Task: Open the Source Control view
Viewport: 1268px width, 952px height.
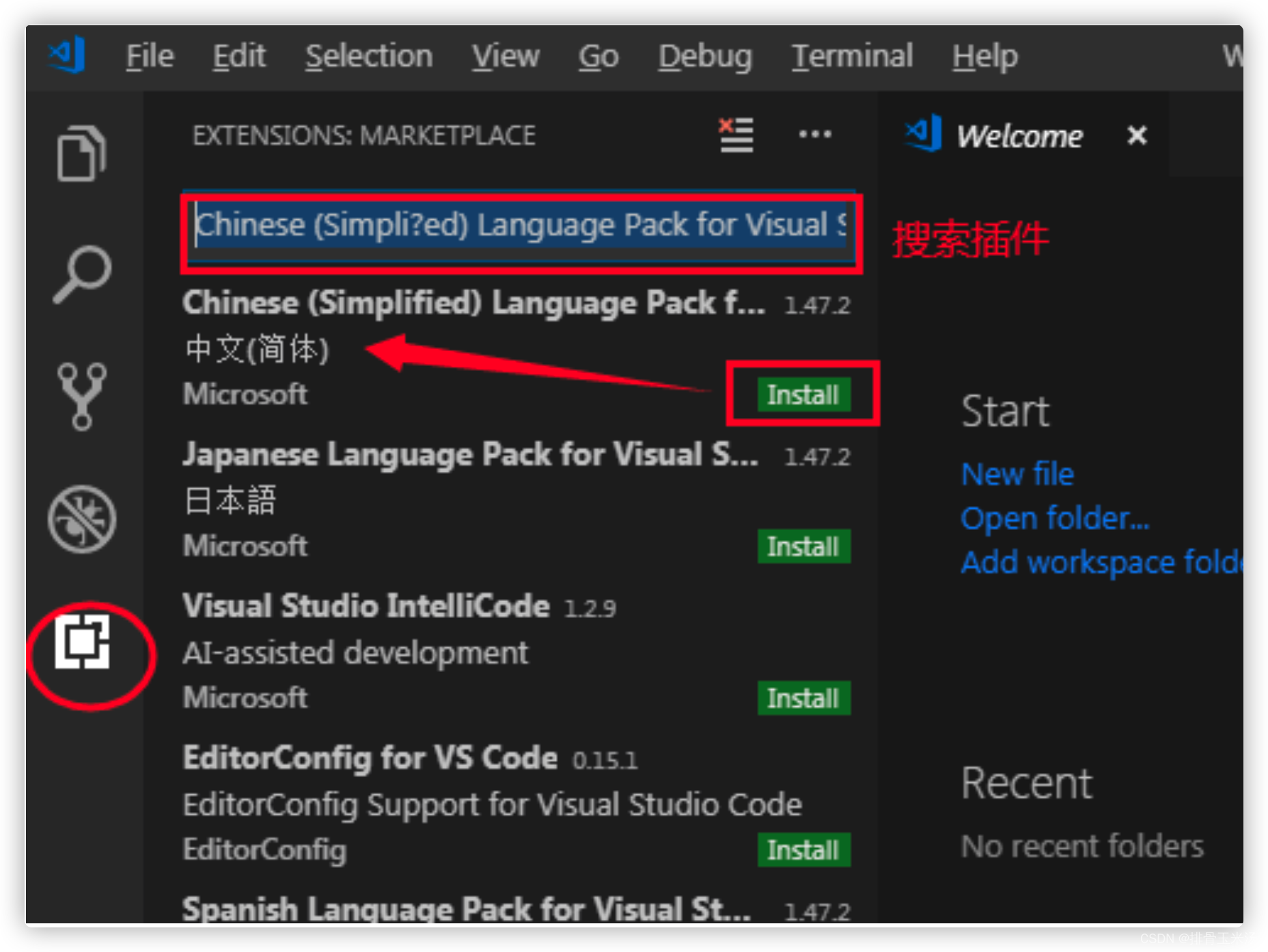Action: (x=82, y=396)
